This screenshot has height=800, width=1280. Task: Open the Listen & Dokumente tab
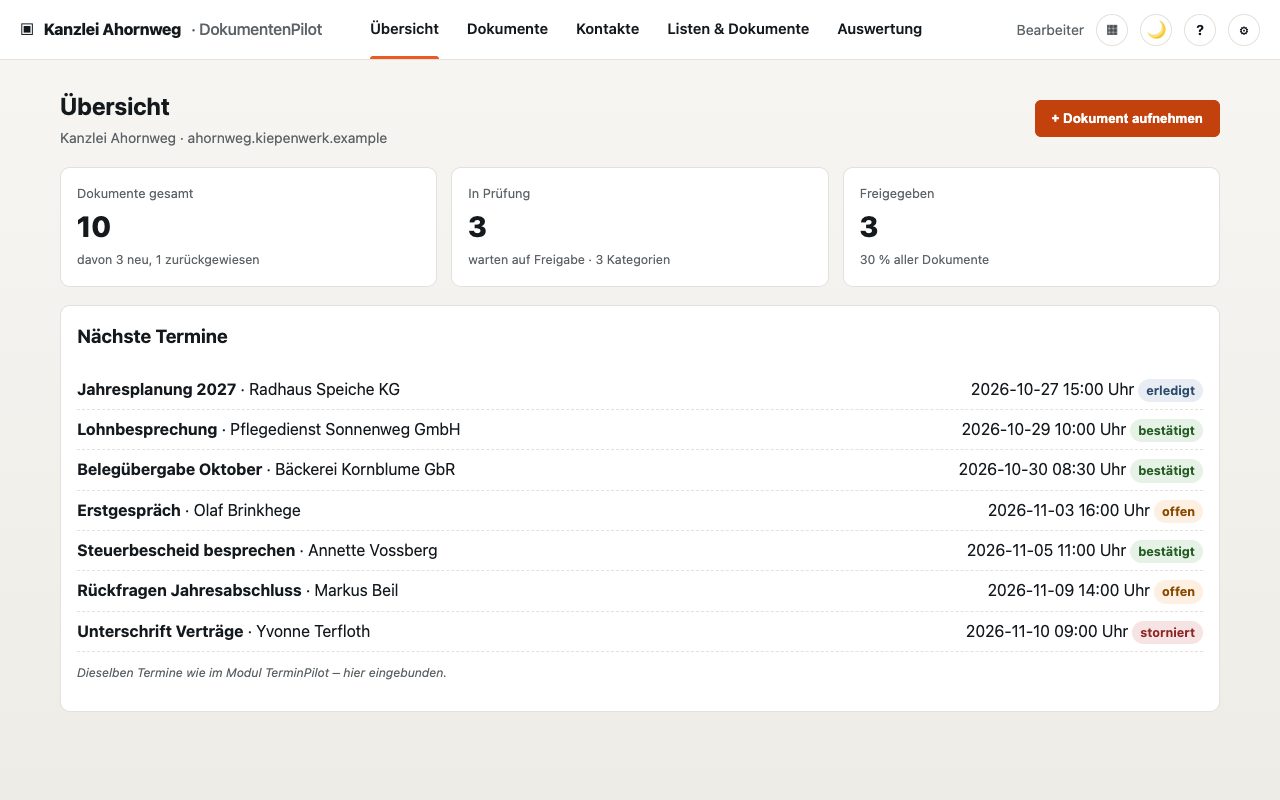coord(738,29)
